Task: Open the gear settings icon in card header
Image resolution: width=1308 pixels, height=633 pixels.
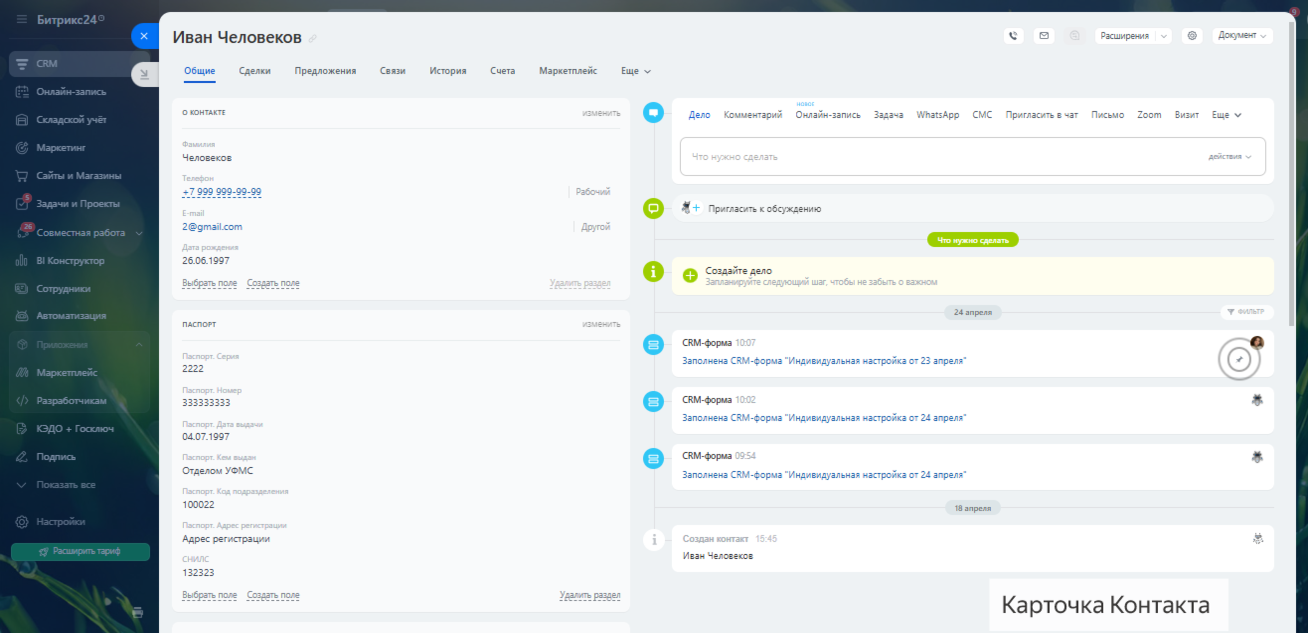Action: pyautogui.click(x=1191, y=36)
